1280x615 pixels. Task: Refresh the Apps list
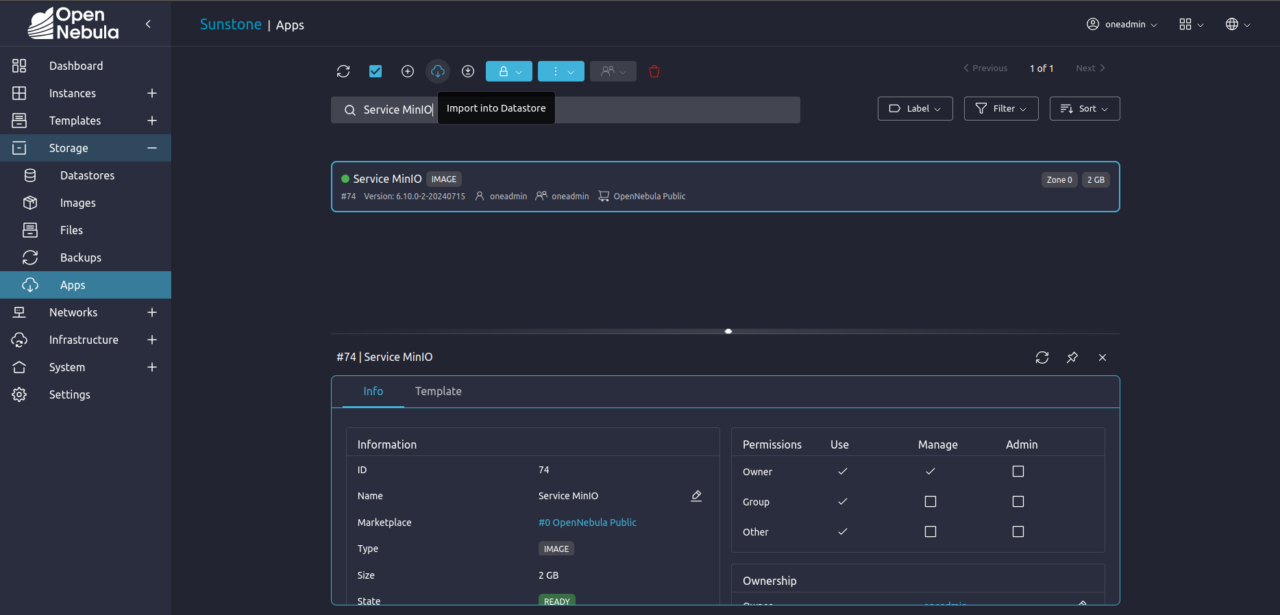[x=343, y=71]
